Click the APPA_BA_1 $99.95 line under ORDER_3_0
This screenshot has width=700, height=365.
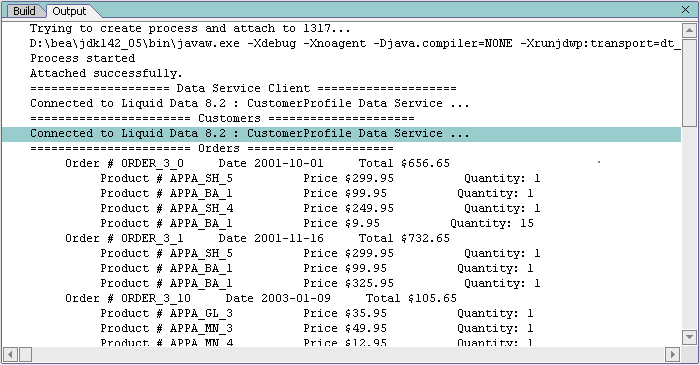317,193
